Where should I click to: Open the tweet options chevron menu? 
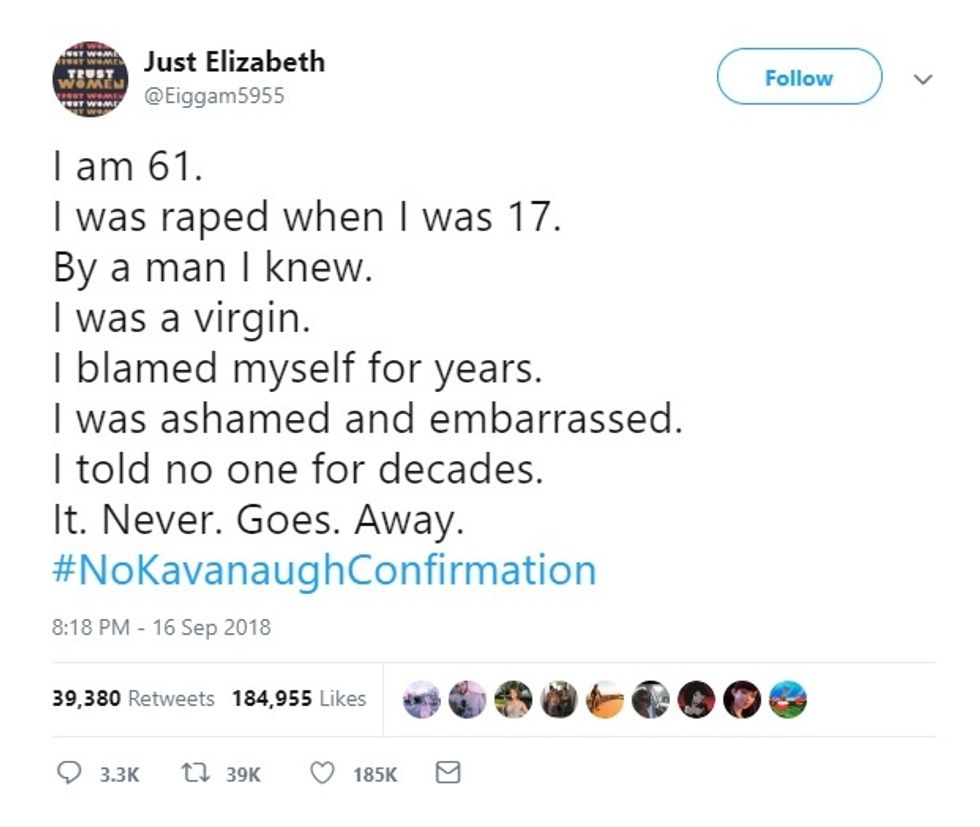pyautogui.click(x=923, y=78)
